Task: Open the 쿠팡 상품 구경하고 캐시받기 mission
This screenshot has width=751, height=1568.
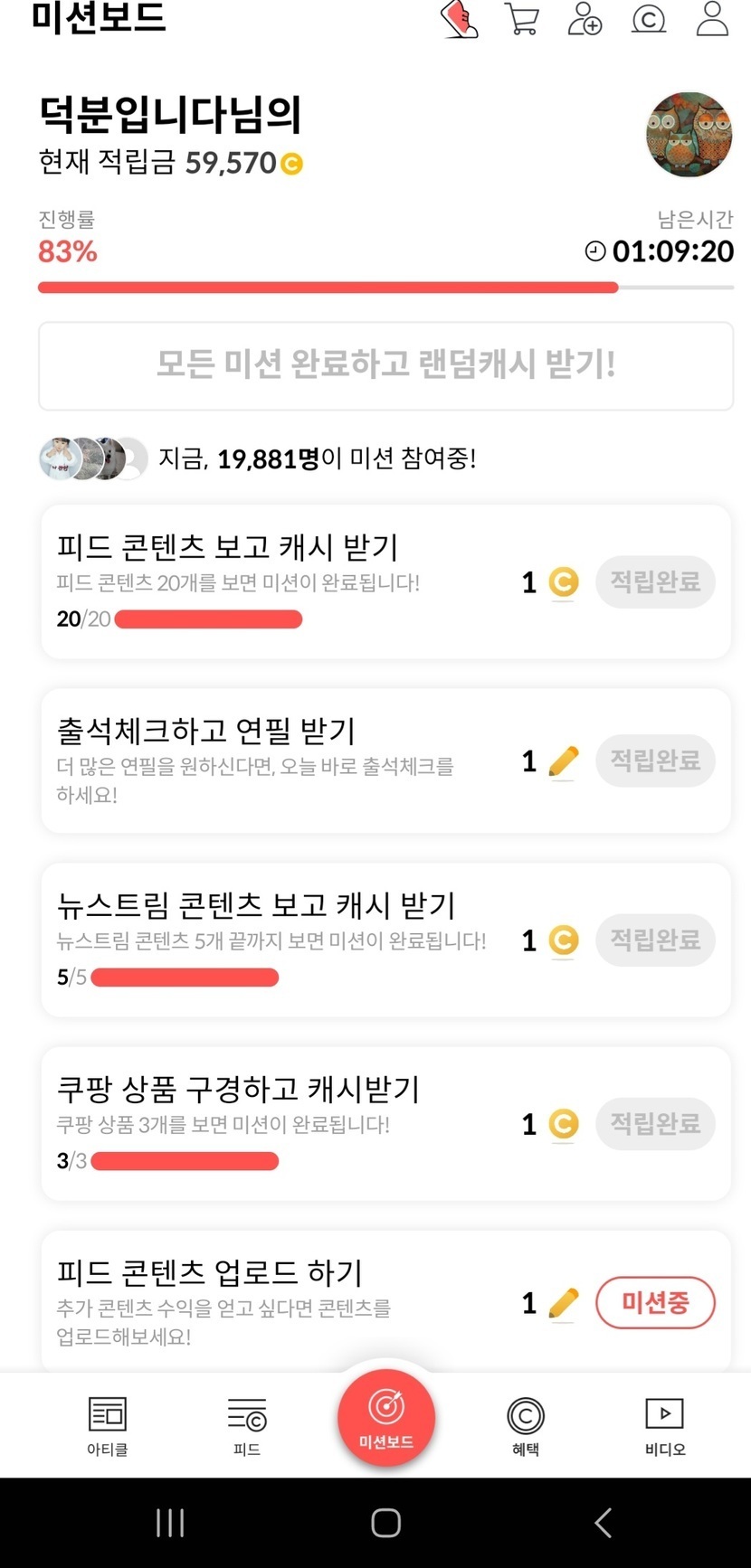Action: click(238, 1090)
